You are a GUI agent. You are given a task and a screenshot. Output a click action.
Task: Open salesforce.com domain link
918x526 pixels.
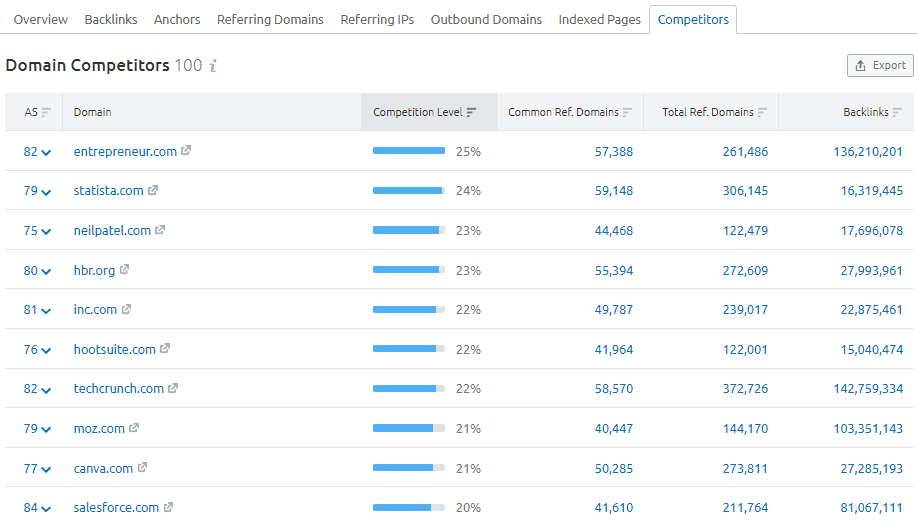[x=117, y=508]
